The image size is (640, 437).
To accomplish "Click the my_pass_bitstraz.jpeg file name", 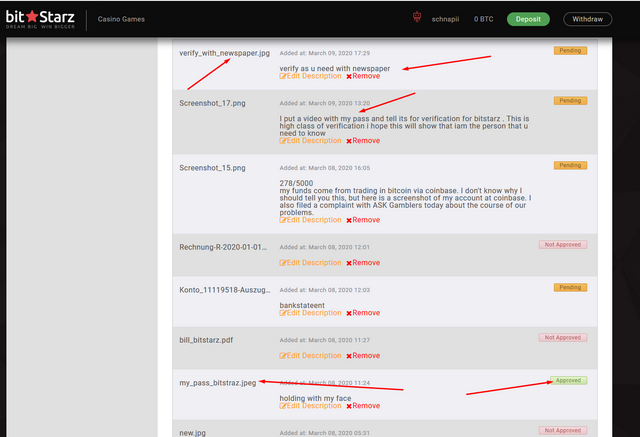I will pos(218,383).
